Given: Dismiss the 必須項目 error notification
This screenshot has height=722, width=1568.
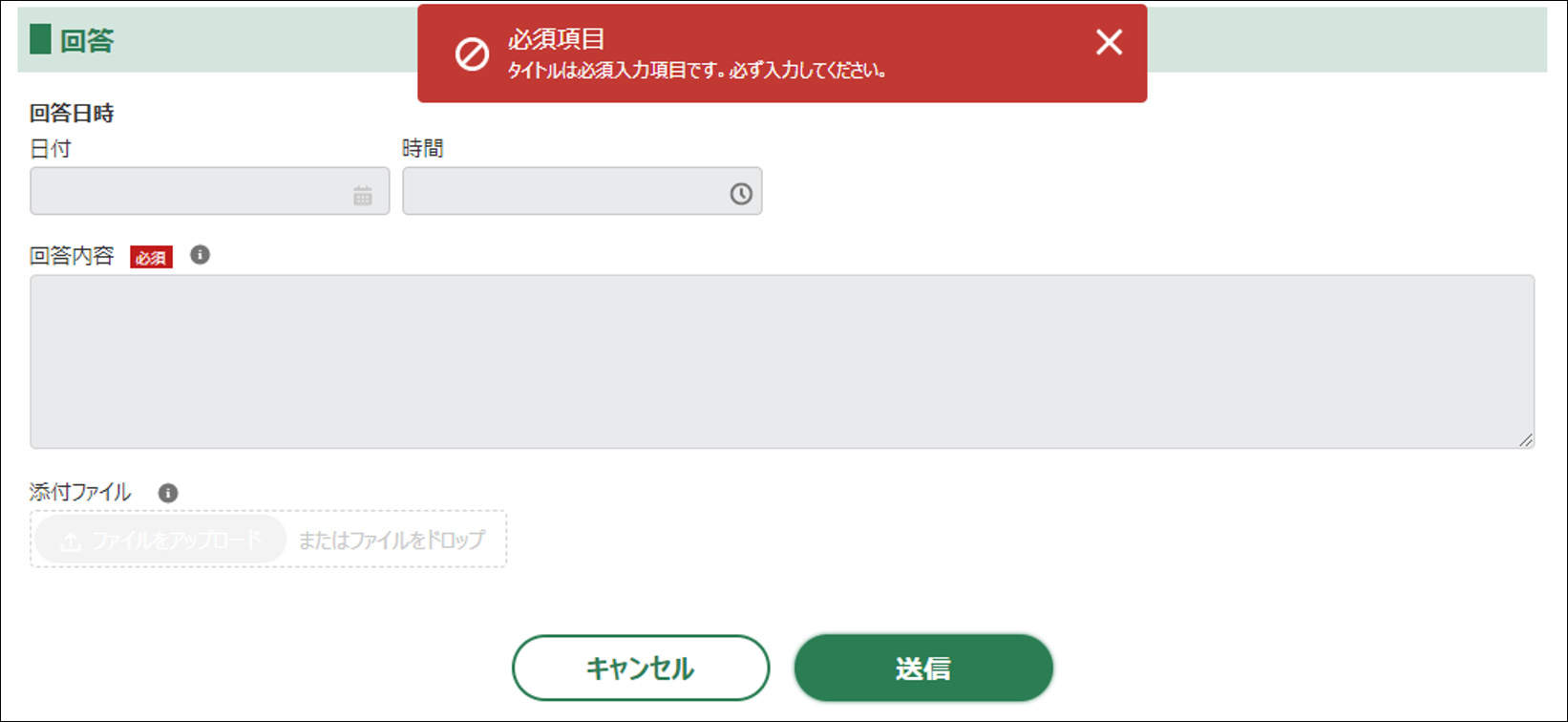Looking at the screenshot, I should tap(1109, 42).
